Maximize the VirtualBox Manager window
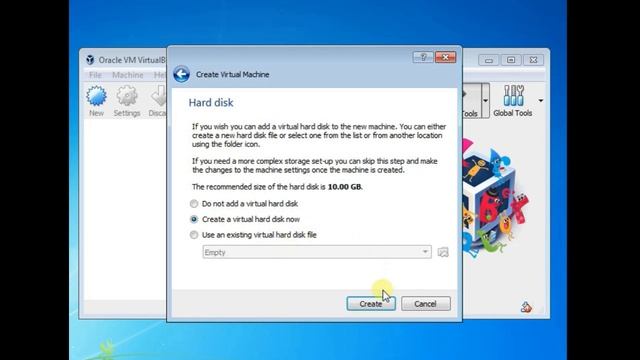This screenshot has height=360, width=640. 511,60
